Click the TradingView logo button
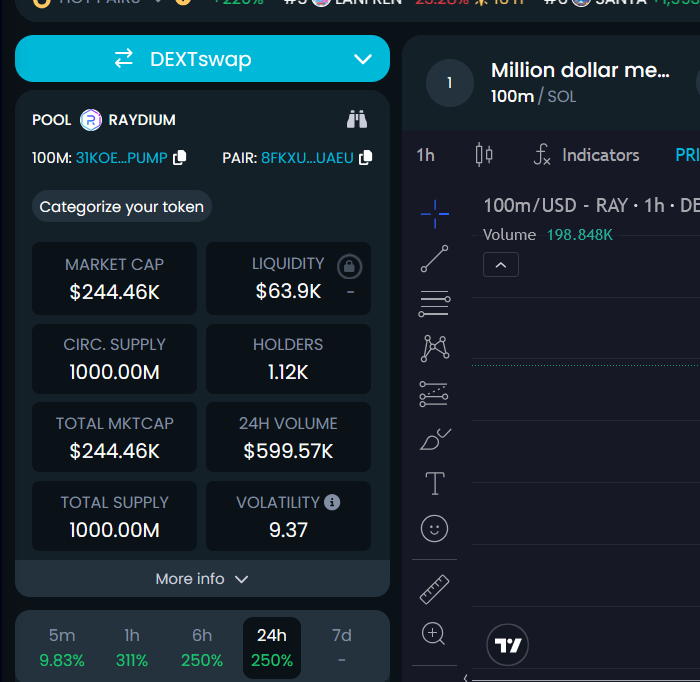This screenshot has width=700, height=682. pos(508,645)
